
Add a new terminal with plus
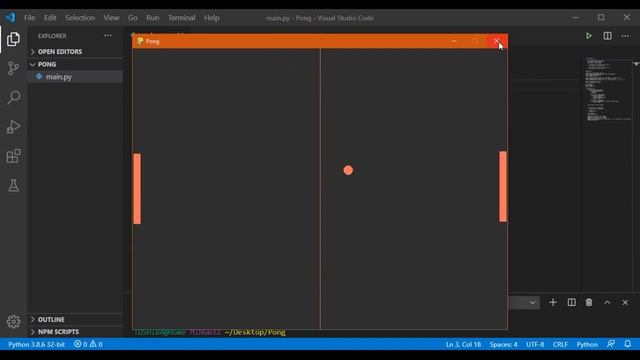coord(553,302)
